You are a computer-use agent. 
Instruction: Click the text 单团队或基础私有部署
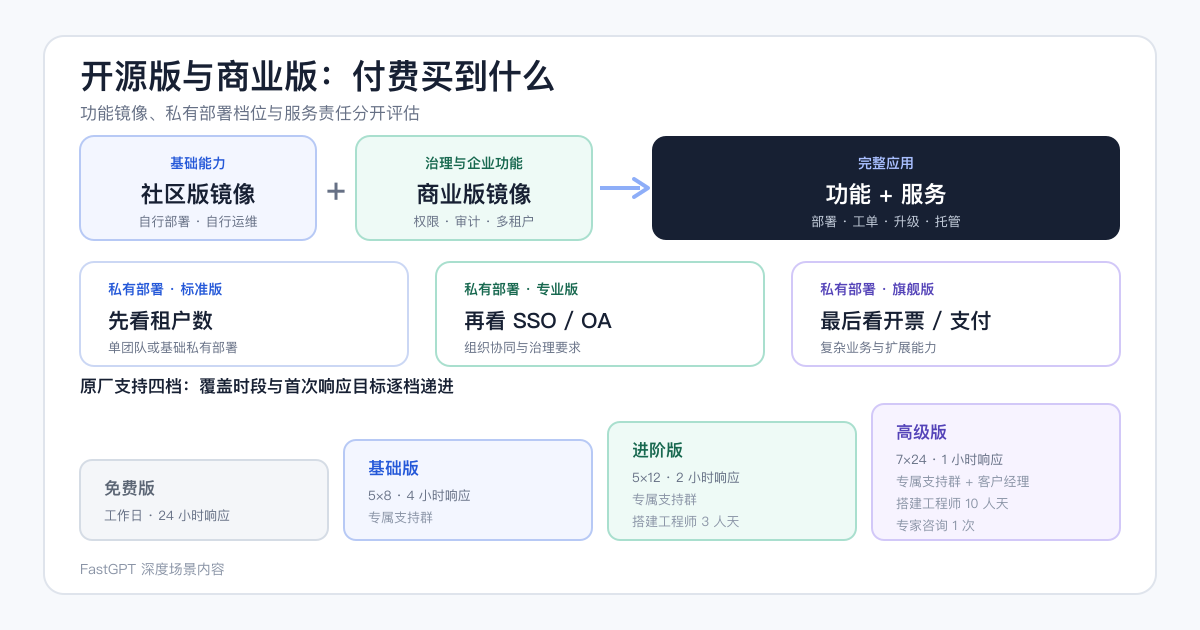[173, 348]
